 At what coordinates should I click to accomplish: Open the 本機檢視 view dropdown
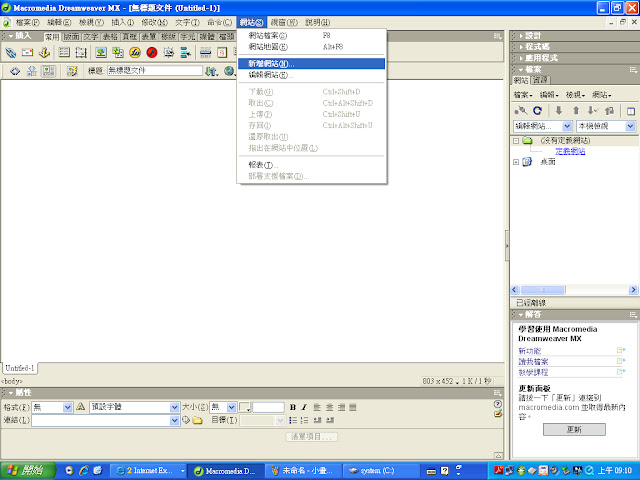[630, 126]
